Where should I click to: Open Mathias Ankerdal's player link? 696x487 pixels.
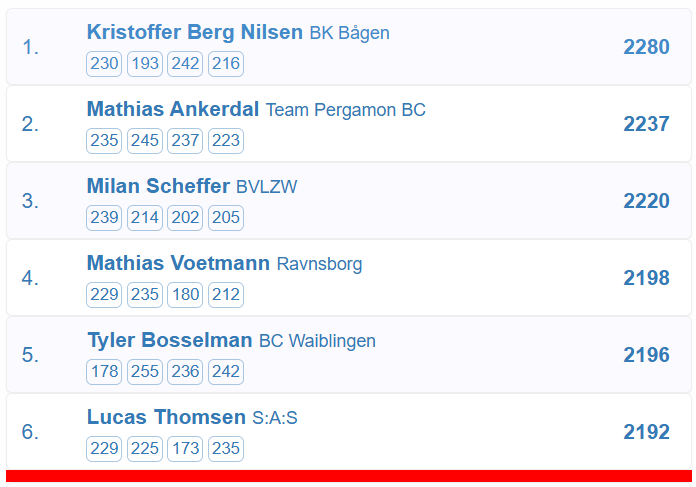coord(173,109)
